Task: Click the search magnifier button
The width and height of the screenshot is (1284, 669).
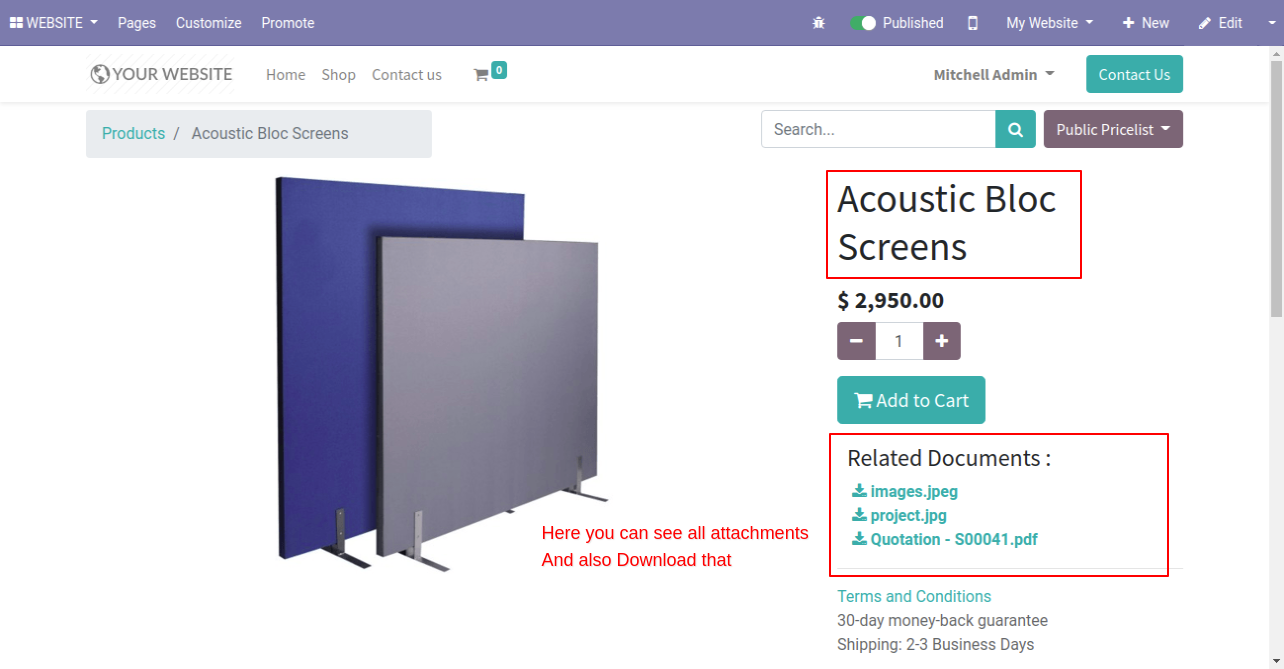Action: [1015, 129]
